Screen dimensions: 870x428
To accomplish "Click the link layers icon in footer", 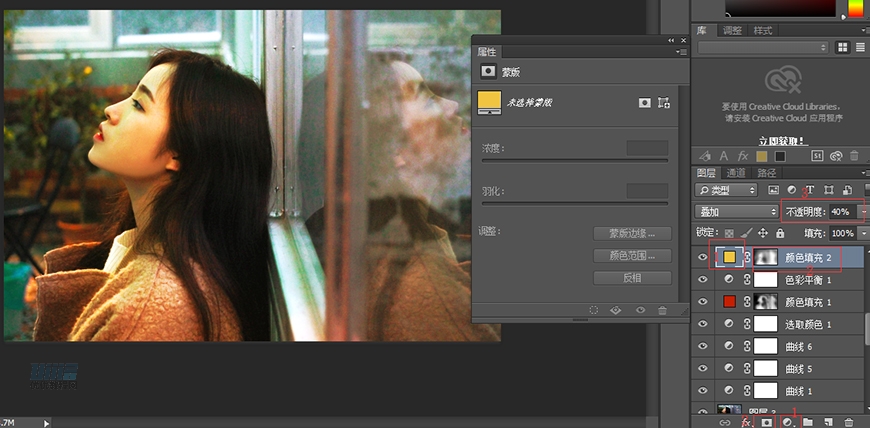I will (725, 422).
